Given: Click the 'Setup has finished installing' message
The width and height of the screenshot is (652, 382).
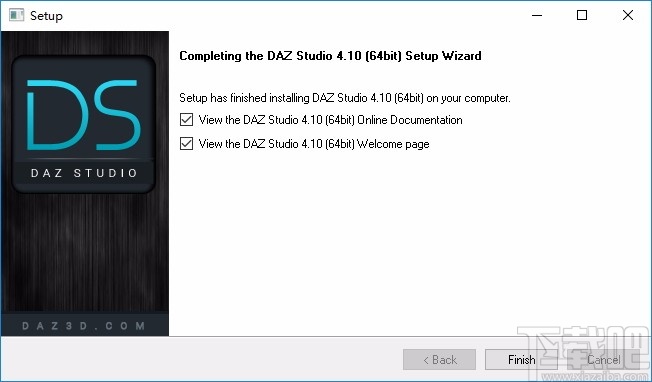Looking at the screenshot, I should [x=345, y=98].
